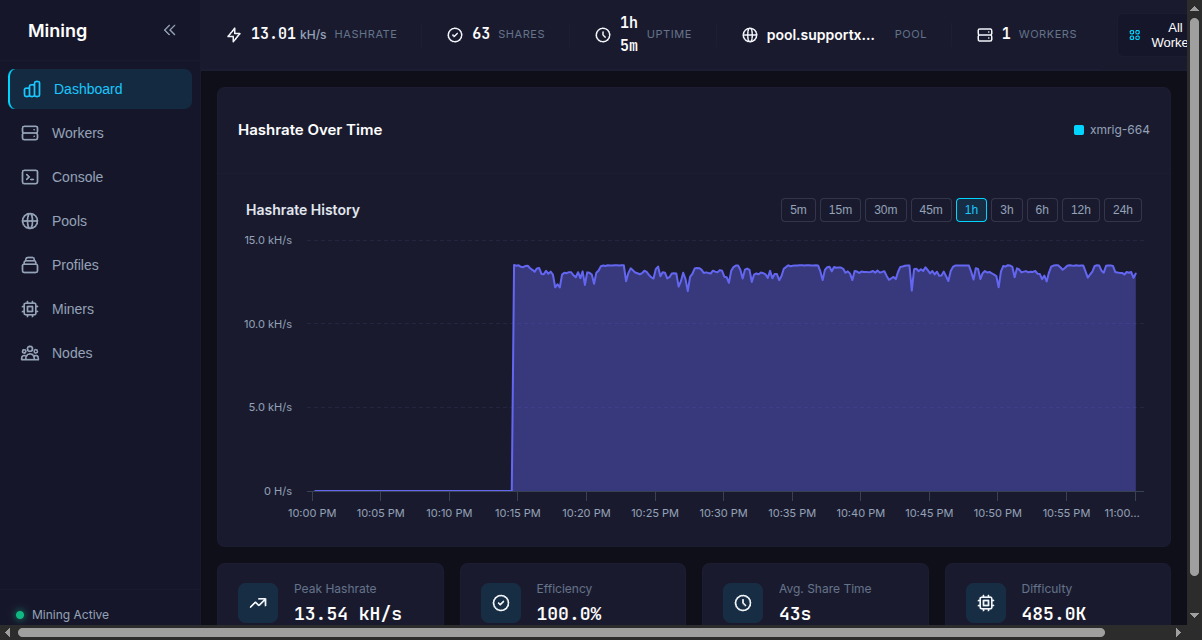Set hashrate history to 24h
The width and height of the screenshot is (1202, 640).
click(x=1122, y=210)
